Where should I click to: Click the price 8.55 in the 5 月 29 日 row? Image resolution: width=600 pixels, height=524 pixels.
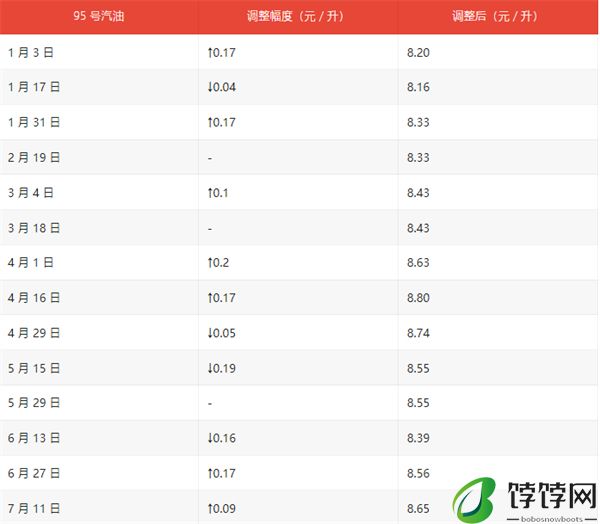click(x=418, y=403)
